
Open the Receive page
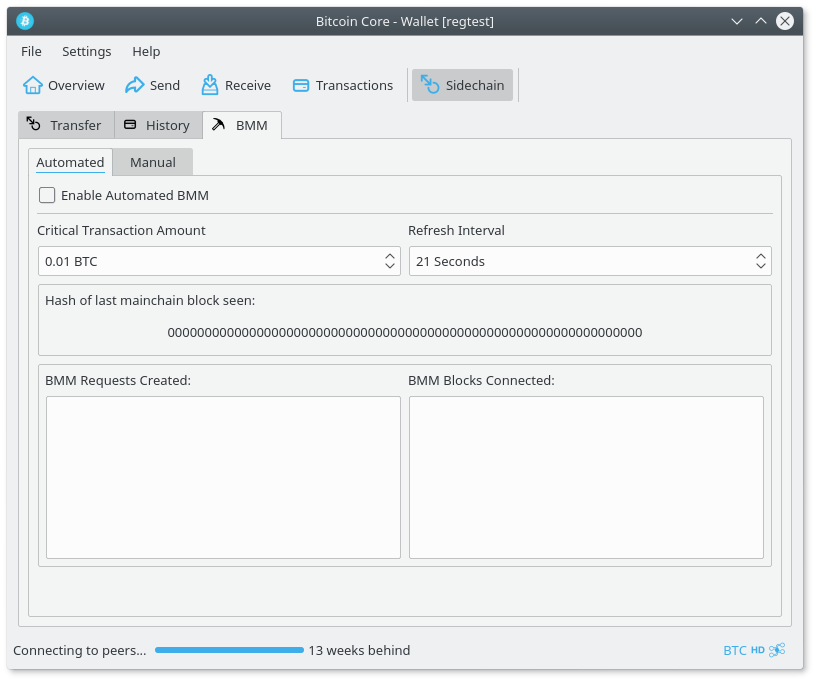[x=236, y=85]
